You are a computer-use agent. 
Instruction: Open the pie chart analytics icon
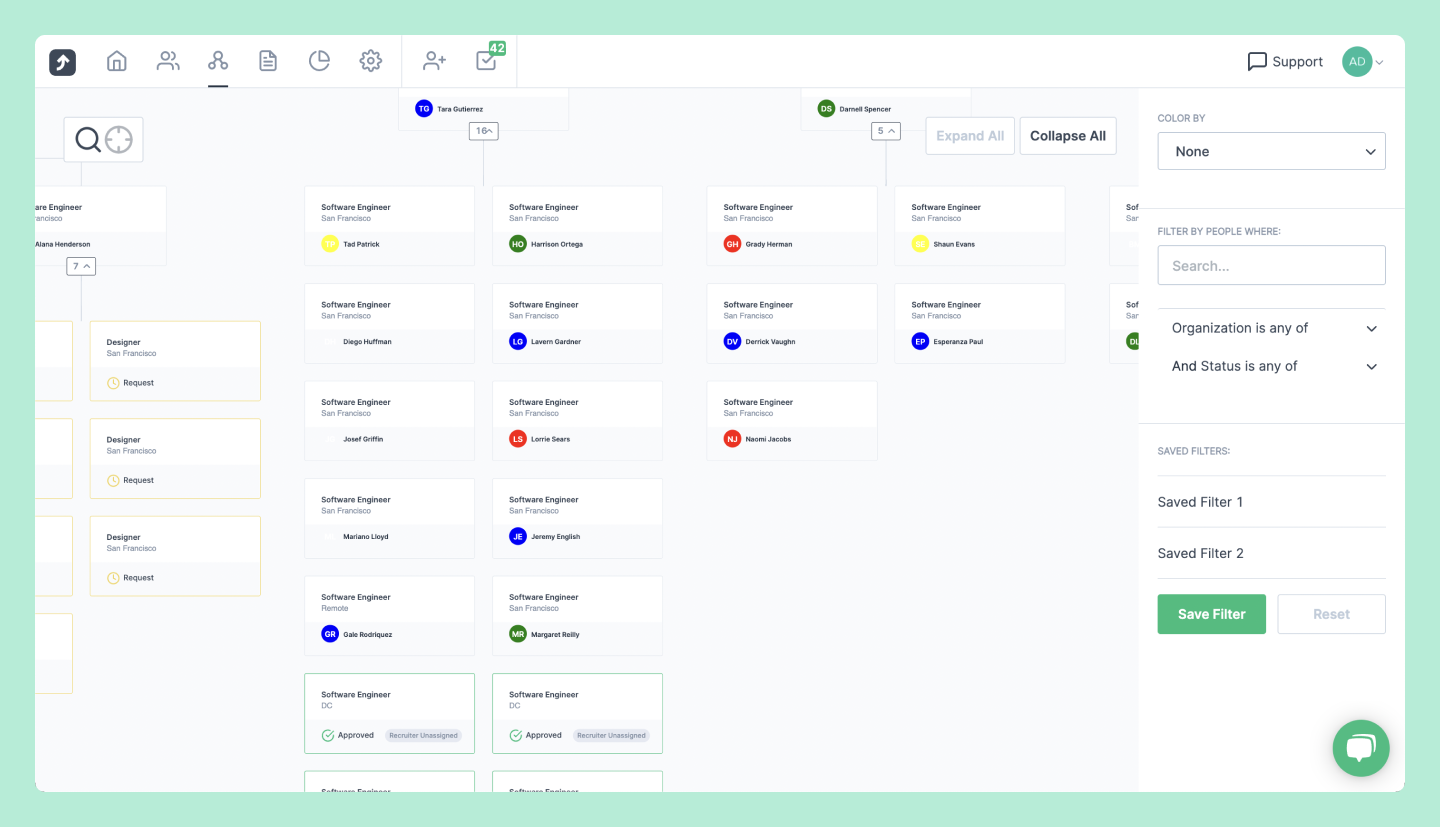pyautogui.click(x=319, y=61)
